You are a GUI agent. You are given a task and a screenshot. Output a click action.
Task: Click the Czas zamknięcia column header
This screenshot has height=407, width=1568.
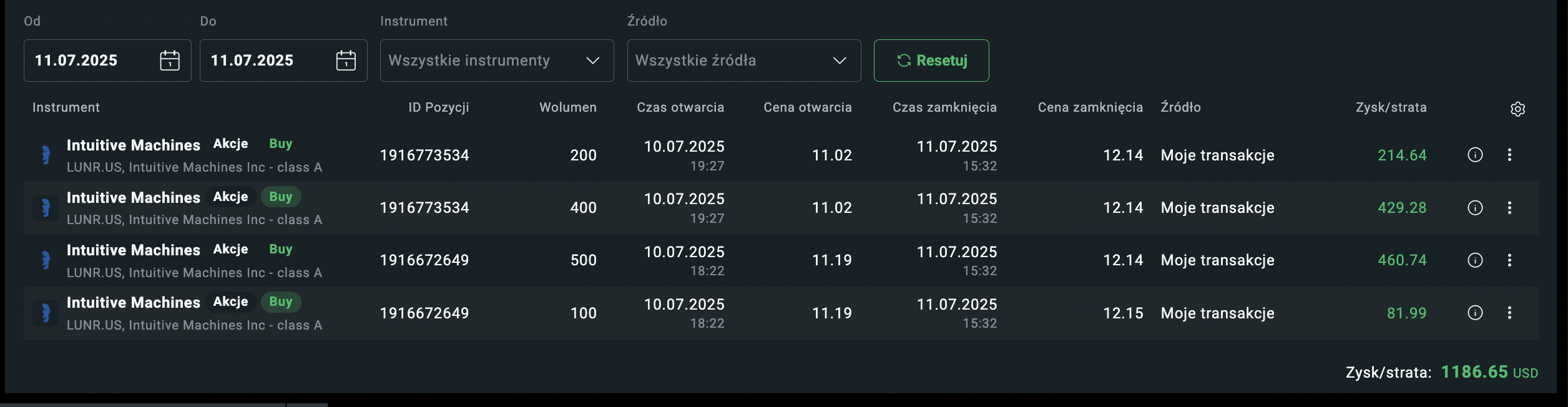(x=944, y=107)
